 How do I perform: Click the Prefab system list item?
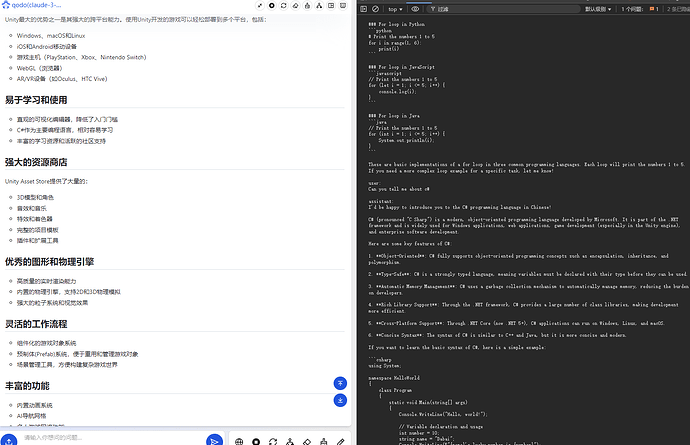tap(77, 354)
